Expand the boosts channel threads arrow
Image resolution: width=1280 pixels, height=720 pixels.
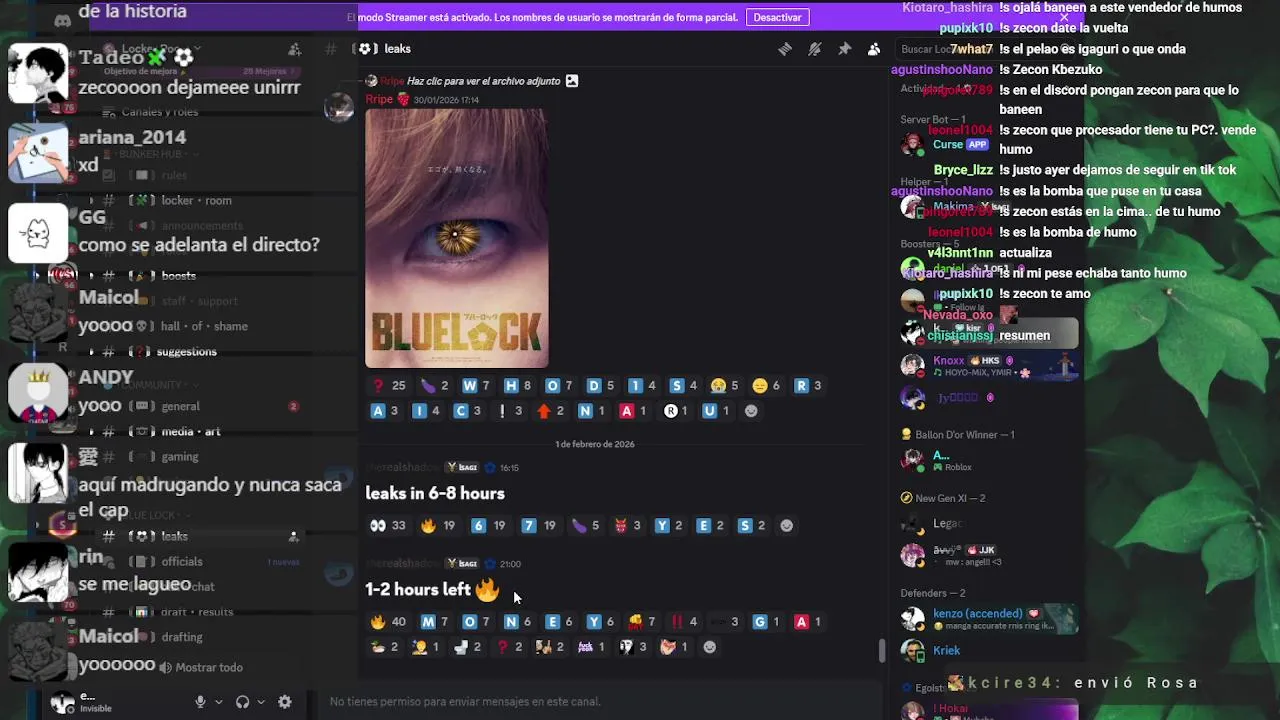click(x=92, y=276)
